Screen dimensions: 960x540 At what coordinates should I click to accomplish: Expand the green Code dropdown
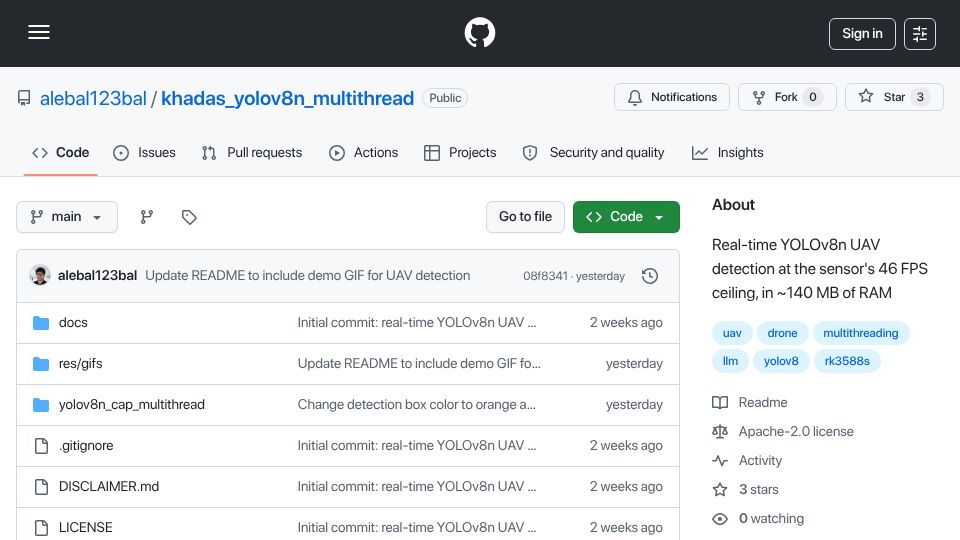(626, 217)
